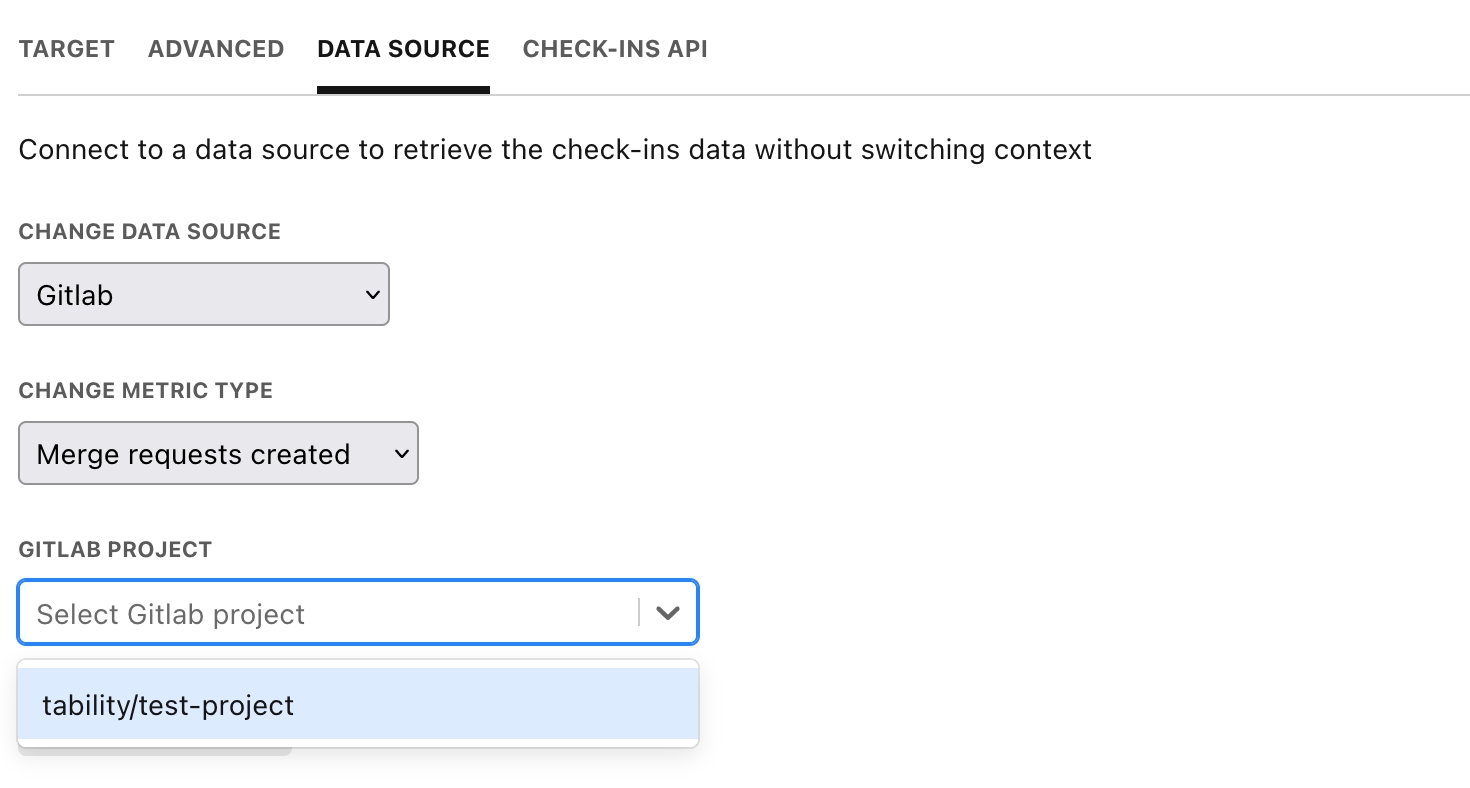Click the "Merge requests created" text
Screen dimensions: 1470x788
click(x=193, y=455)
